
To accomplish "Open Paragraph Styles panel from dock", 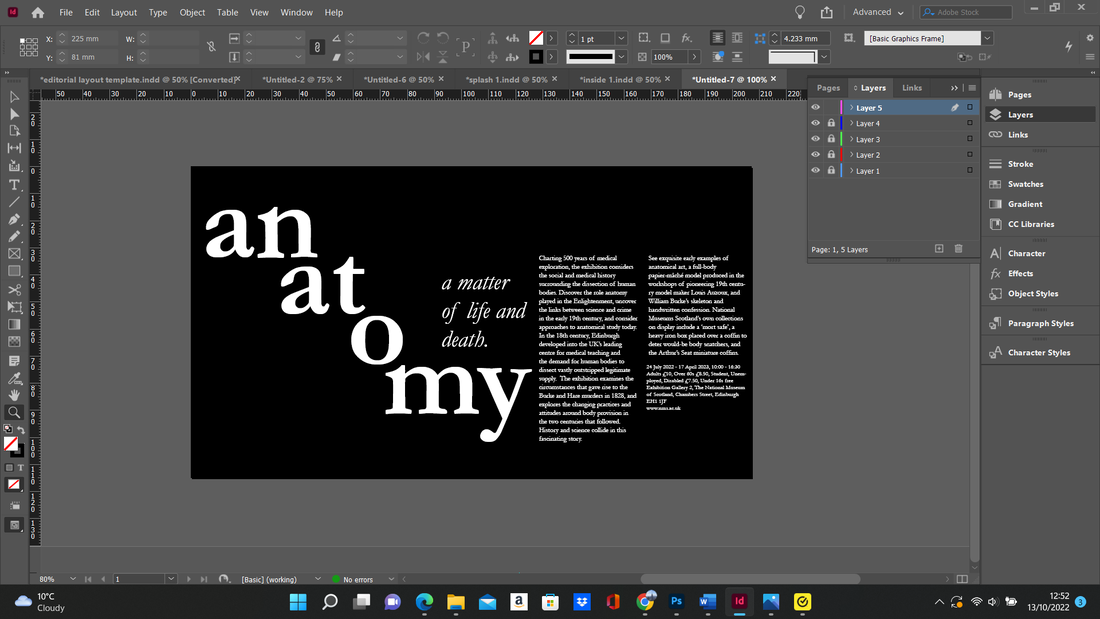I will 1040,323.
